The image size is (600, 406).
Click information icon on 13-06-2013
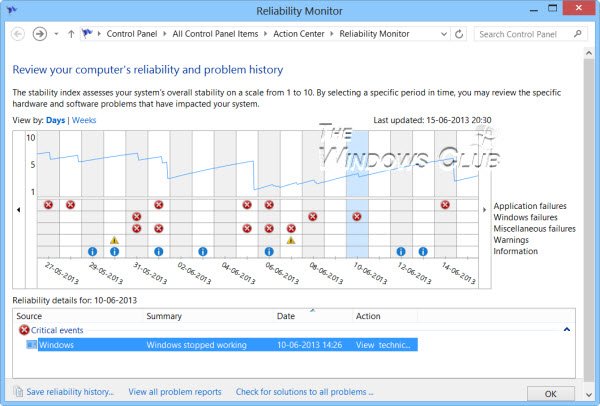click(423, 251)
